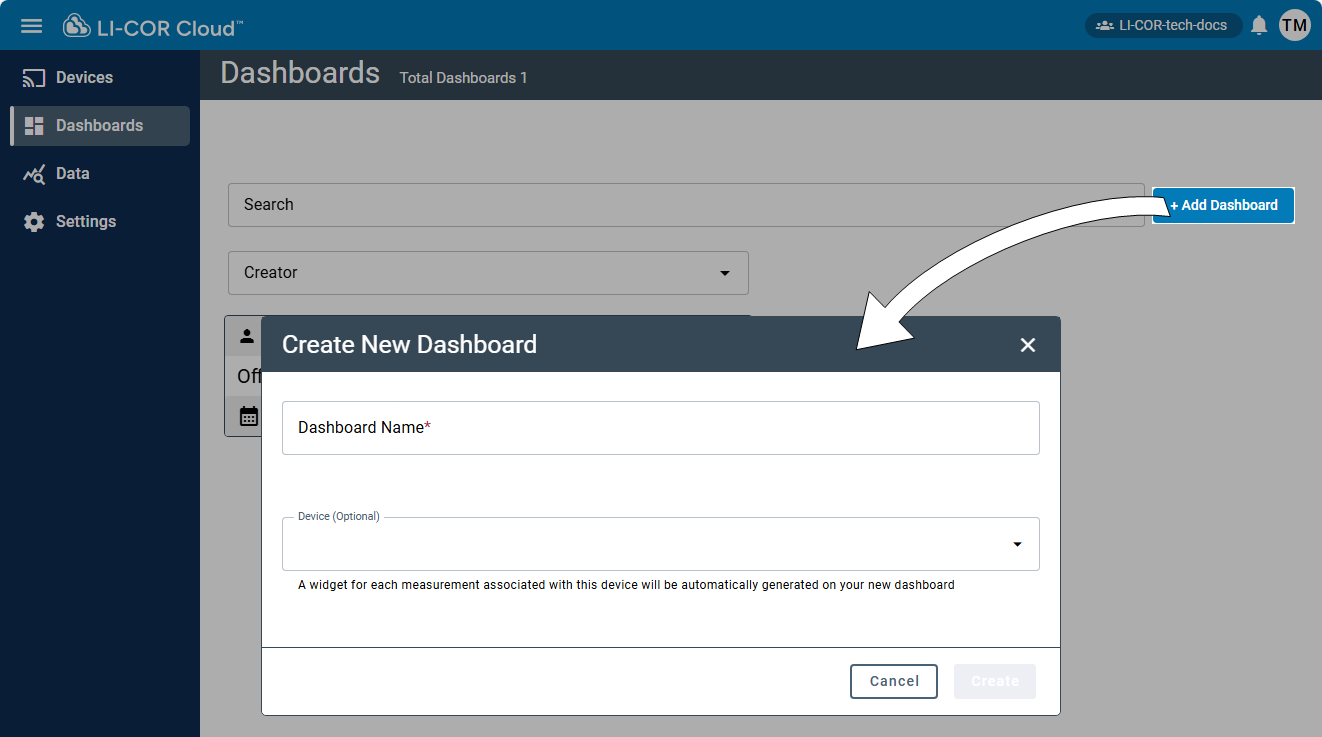
Task: Select Settings from the sidebar menu
Action: click(85, 221)
